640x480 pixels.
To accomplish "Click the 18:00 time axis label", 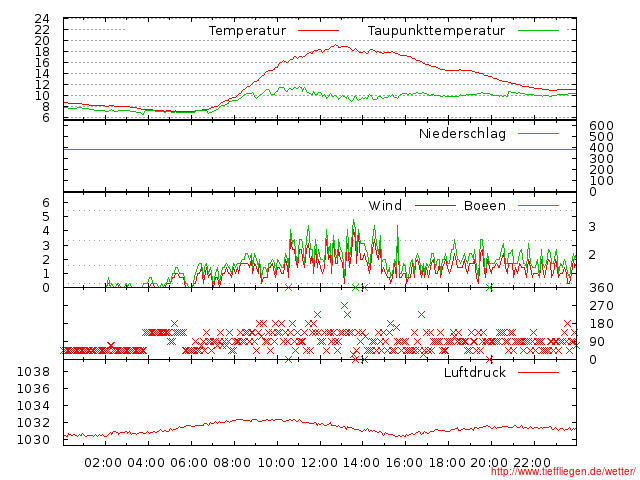I will point(447,463).
